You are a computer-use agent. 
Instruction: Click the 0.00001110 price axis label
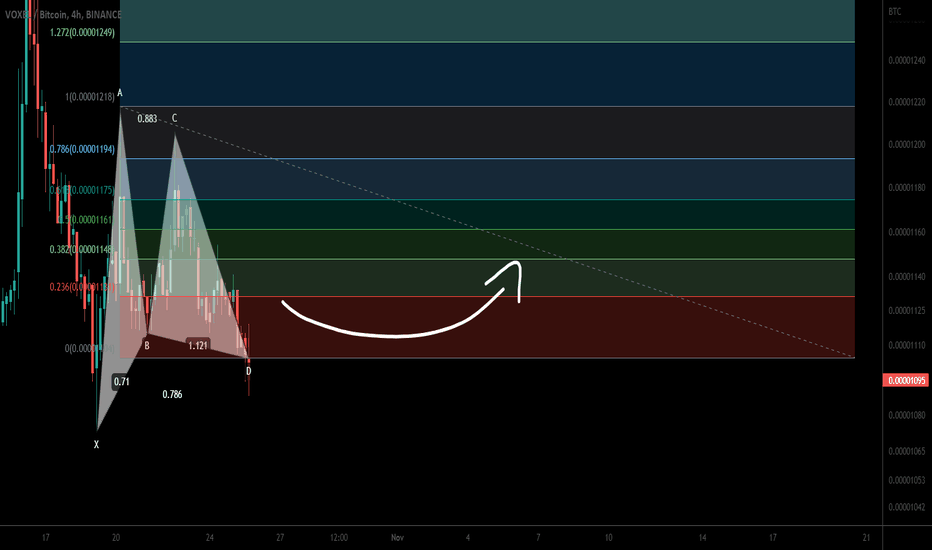(906, 345)
